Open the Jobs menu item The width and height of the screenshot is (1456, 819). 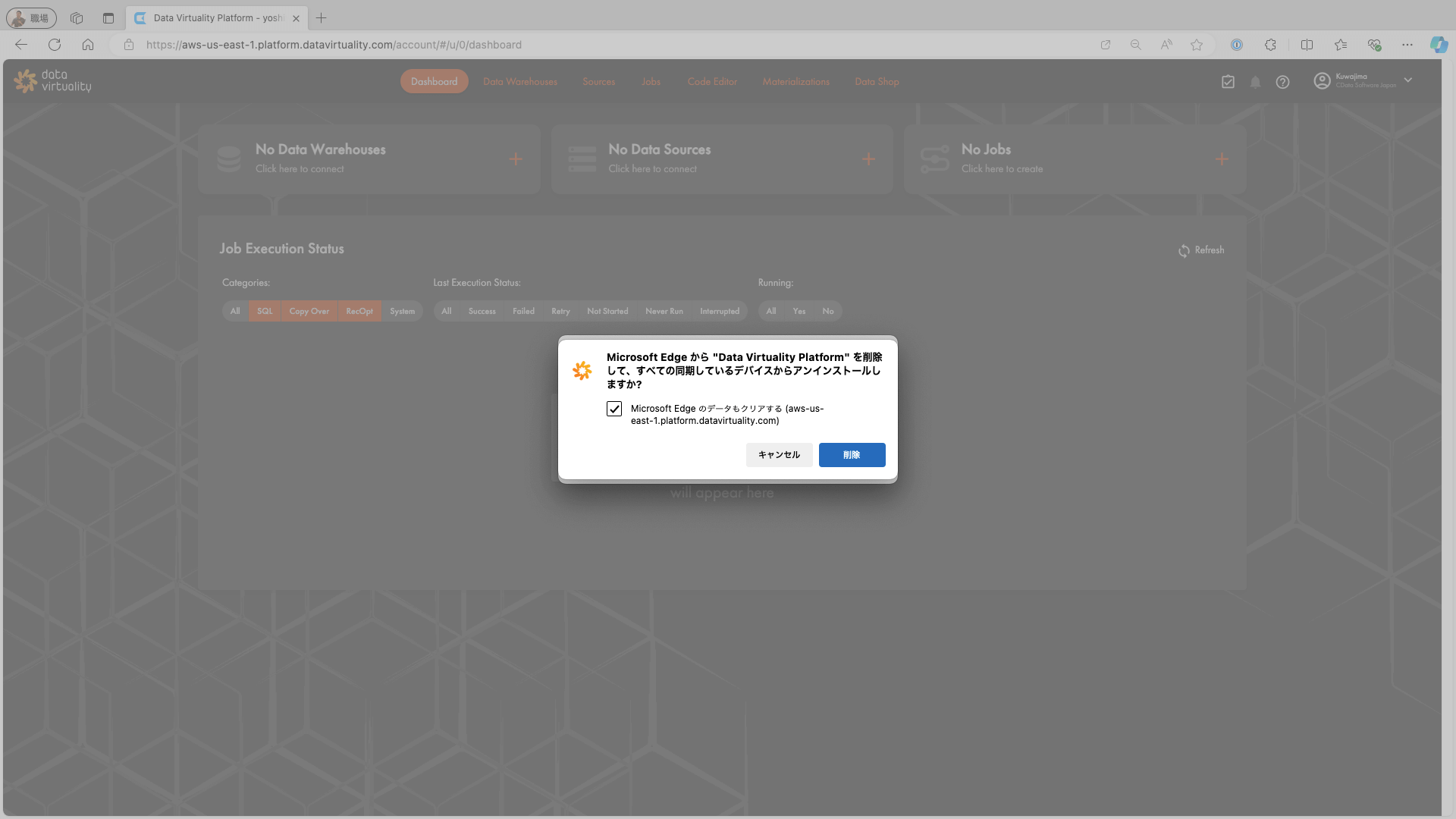tap(651, 82)
